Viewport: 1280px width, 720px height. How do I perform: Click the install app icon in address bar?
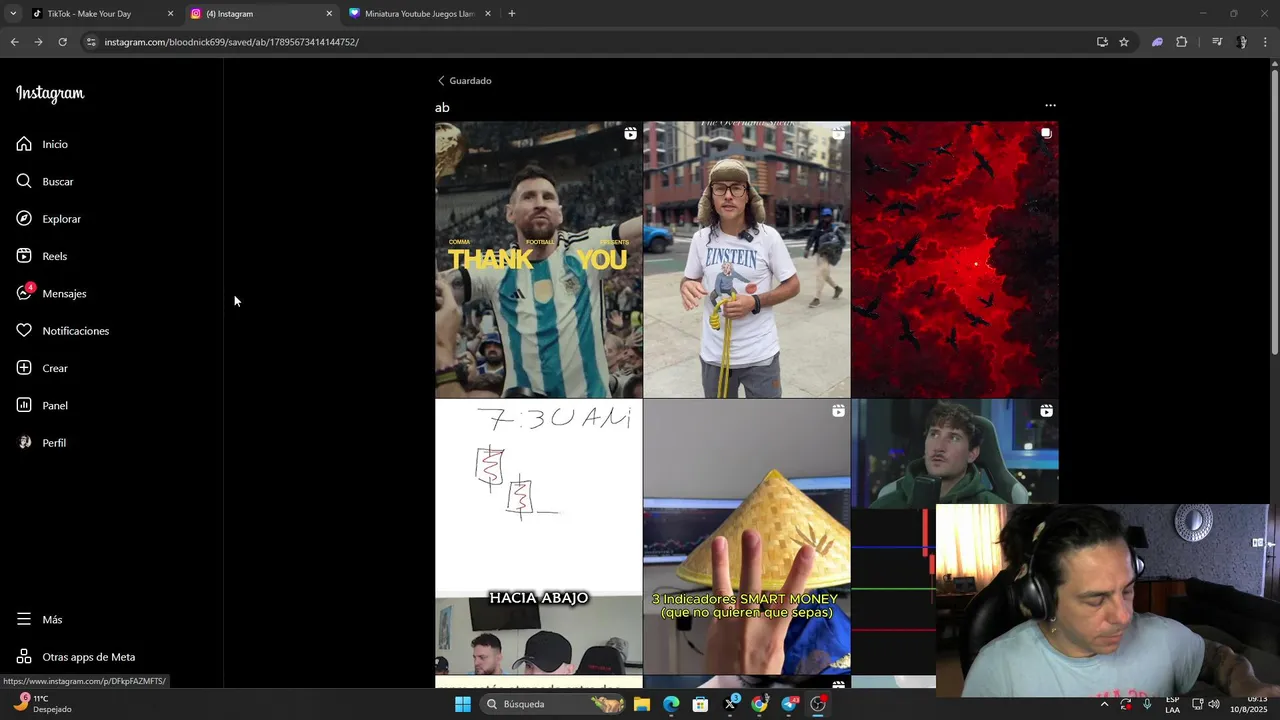(x=1102, y=42)
